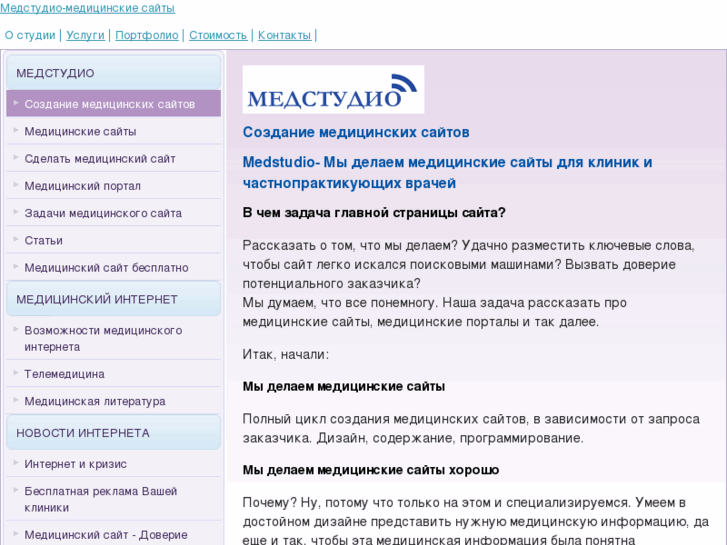Viewport: 727px width, 545px height.
Task: Click the МЕДСТУДИО sidebar section header
Action: pos(114,73)
